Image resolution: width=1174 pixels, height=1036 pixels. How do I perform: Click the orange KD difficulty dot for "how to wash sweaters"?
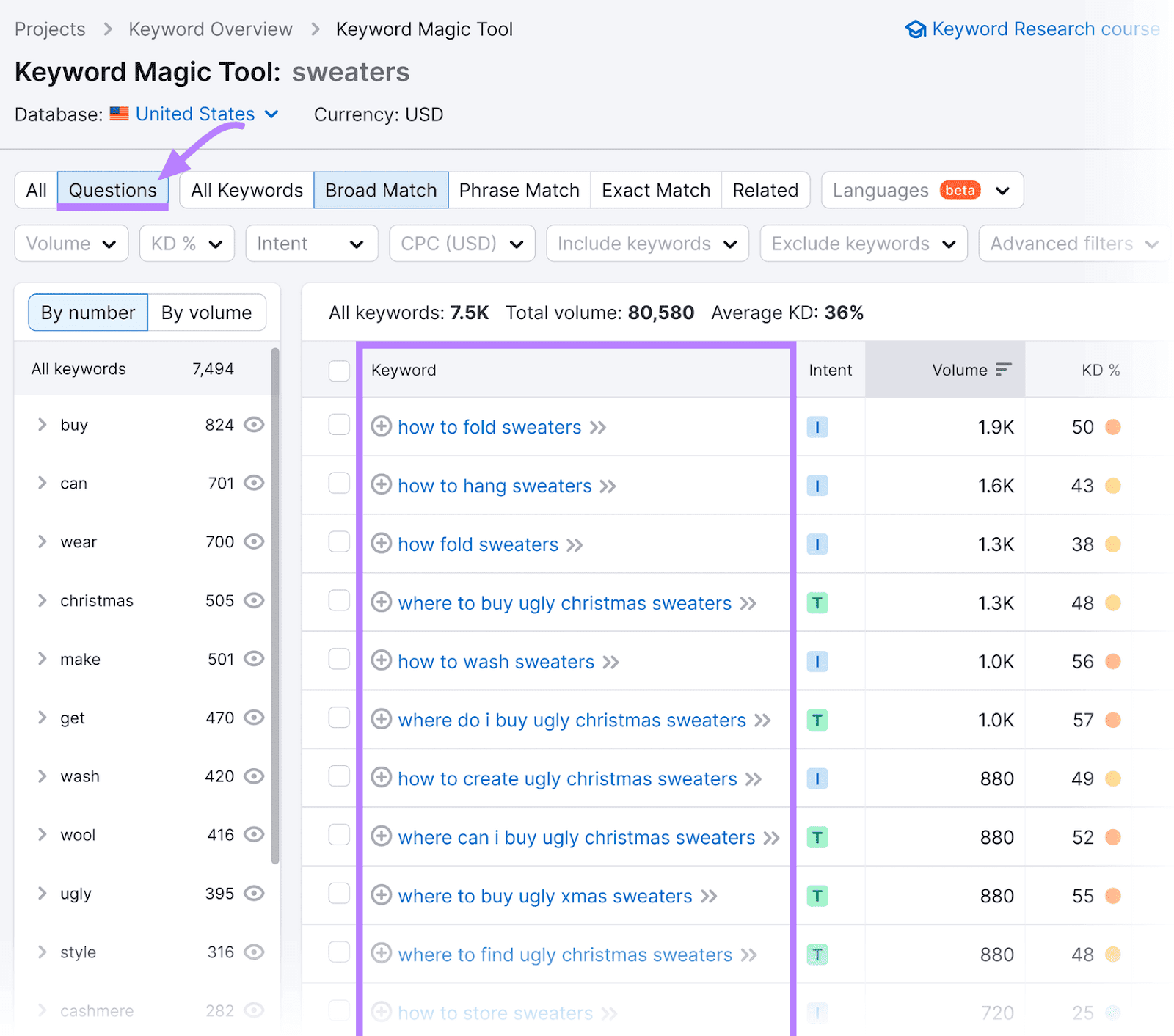[x=1115, y=661]
